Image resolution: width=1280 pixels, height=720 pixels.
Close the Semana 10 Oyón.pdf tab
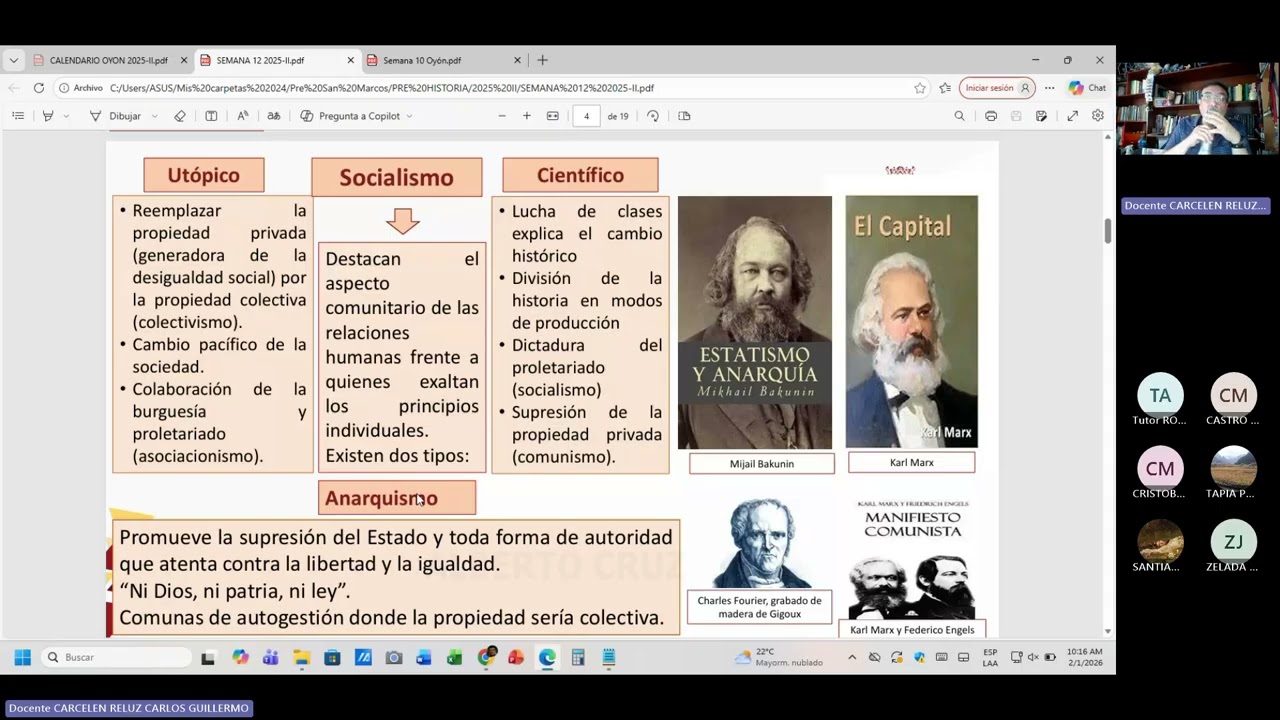tap(518, 60)
